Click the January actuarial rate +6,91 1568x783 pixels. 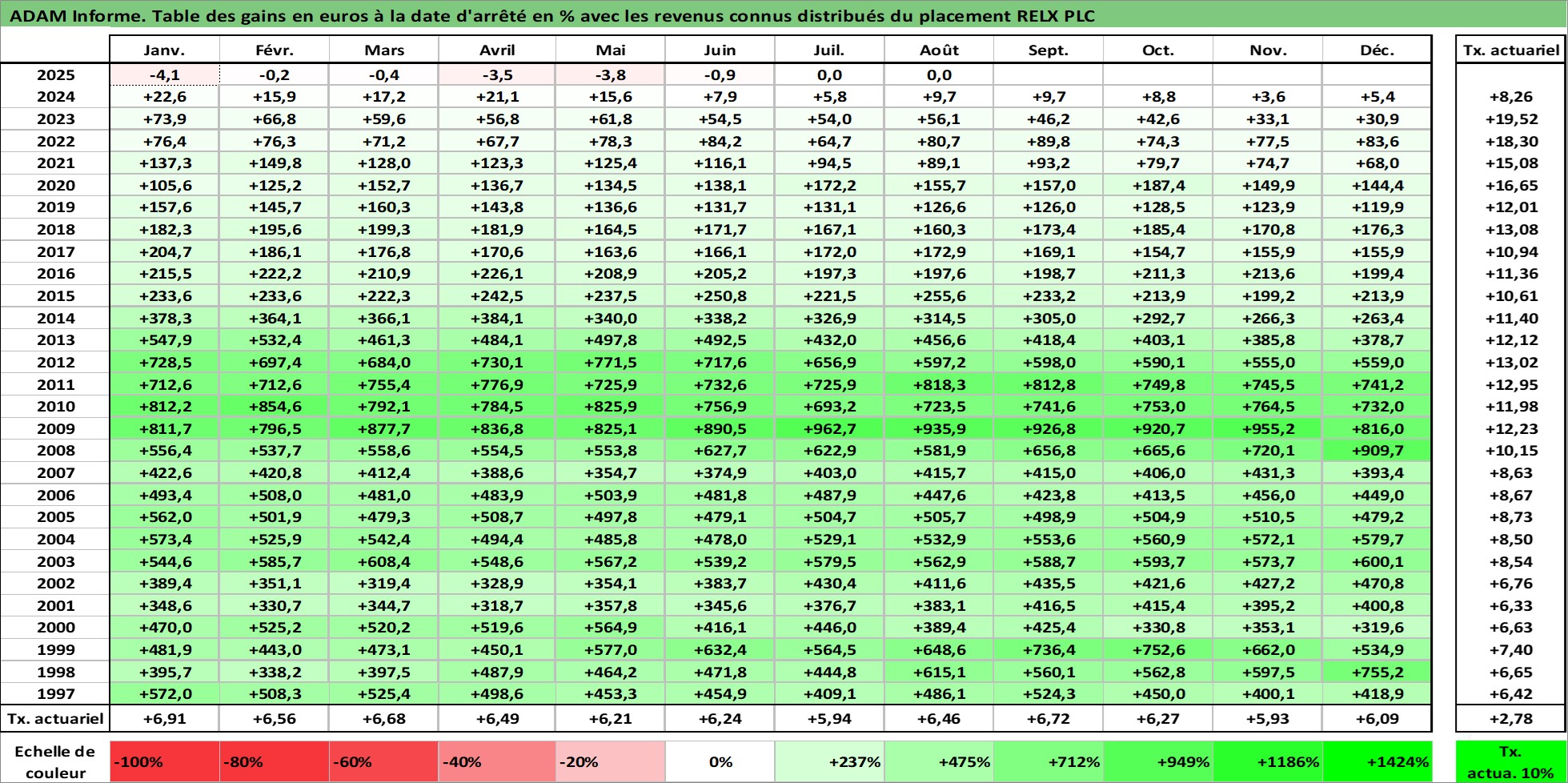[x=164, y=718]
